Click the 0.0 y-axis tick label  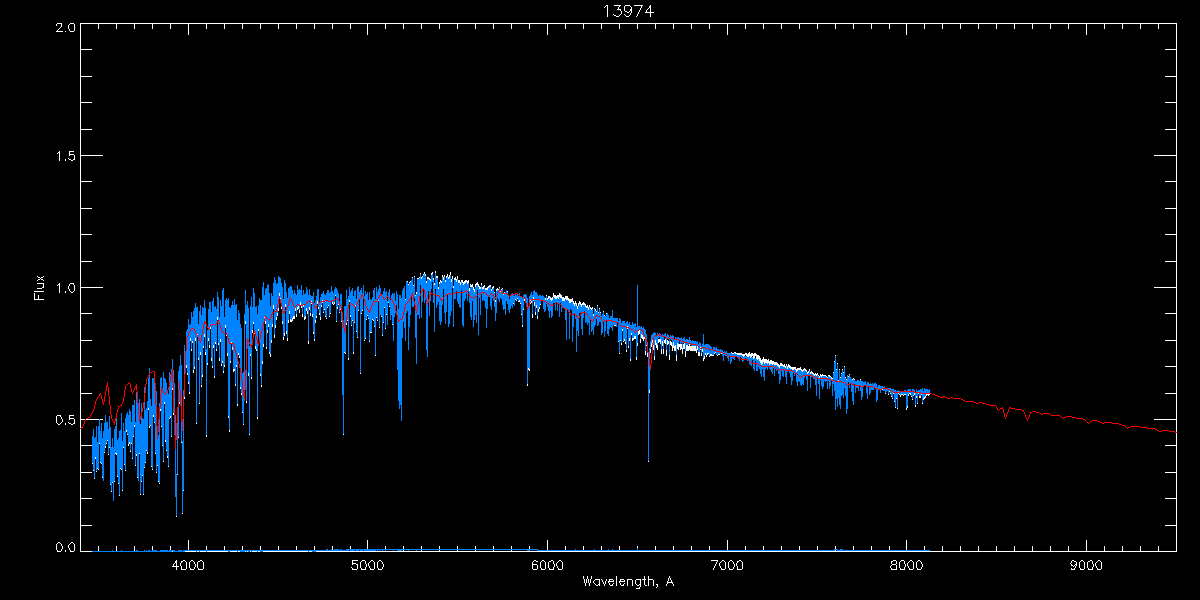click(x=65, y=548)
